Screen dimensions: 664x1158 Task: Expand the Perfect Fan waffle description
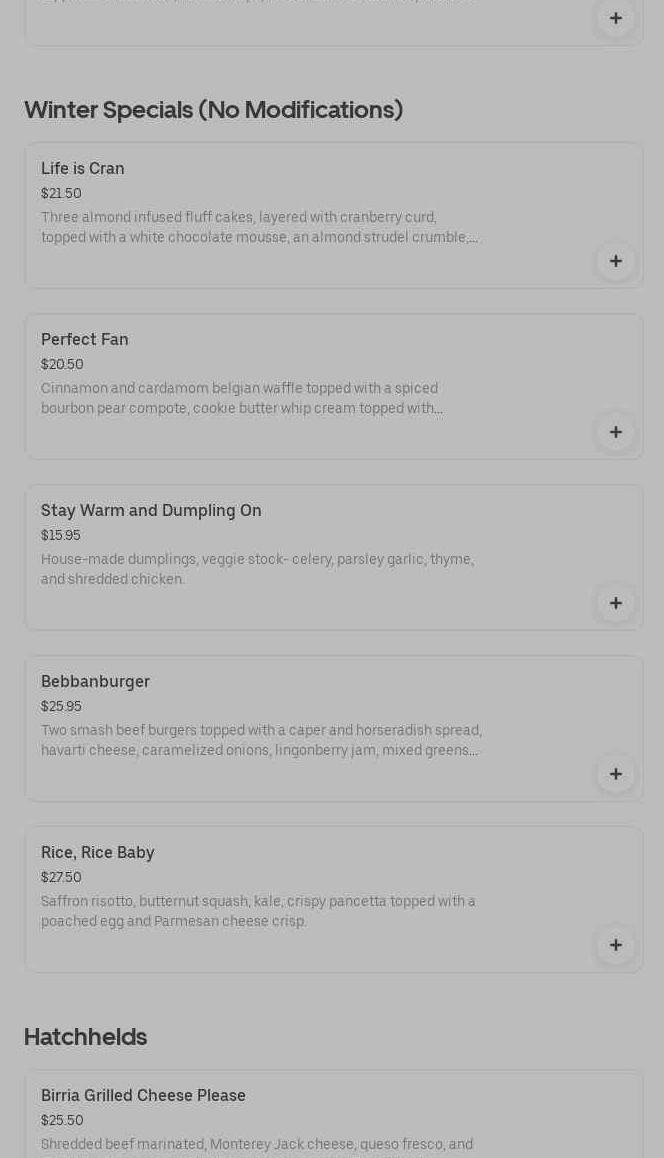point(241,398)
